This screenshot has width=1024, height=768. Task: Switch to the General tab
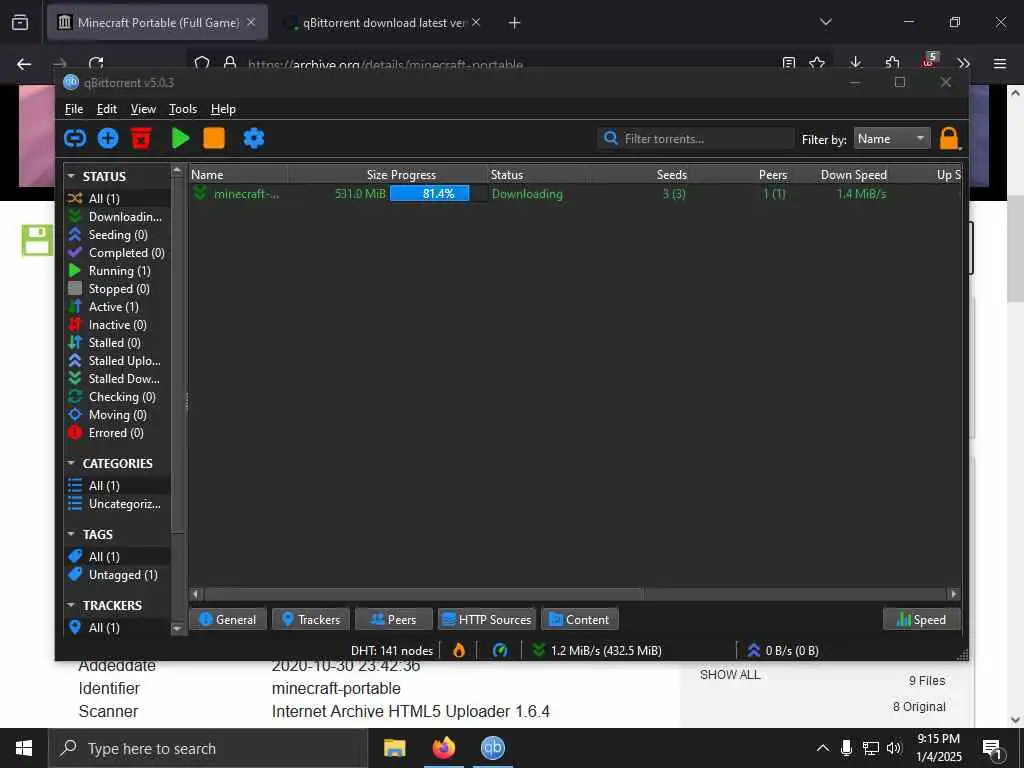point(228,619)
